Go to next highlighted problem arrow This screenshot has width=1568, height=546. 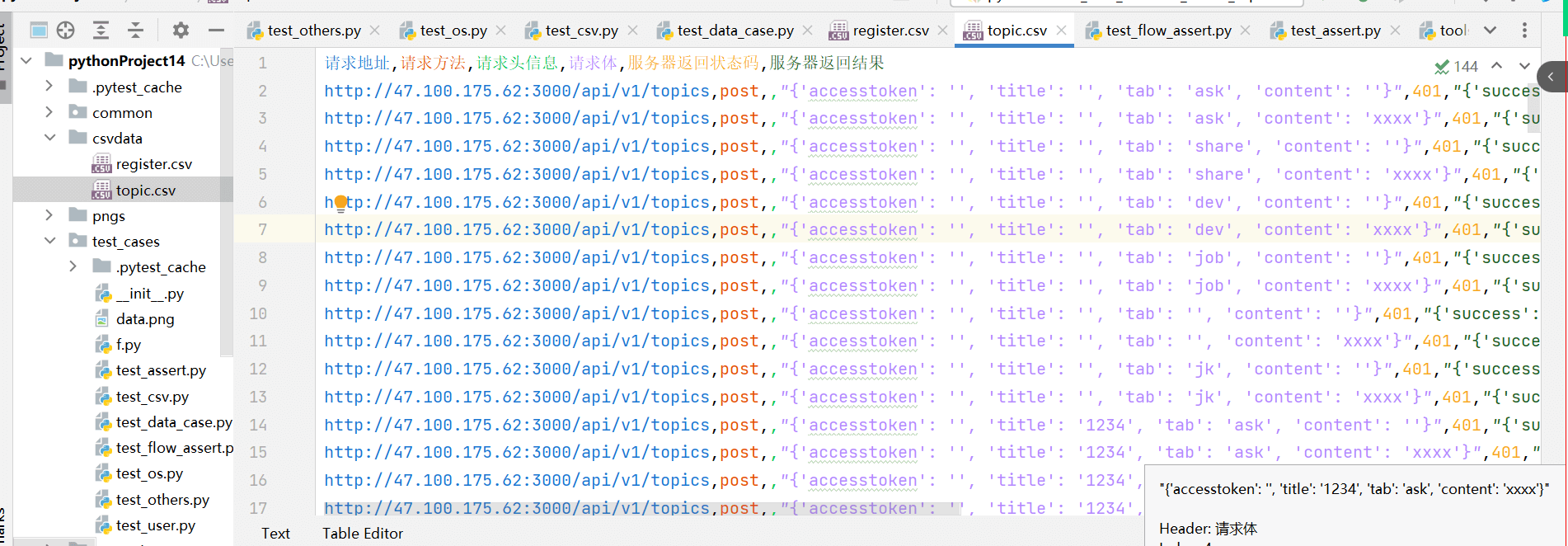click(x=1524, y=65)
